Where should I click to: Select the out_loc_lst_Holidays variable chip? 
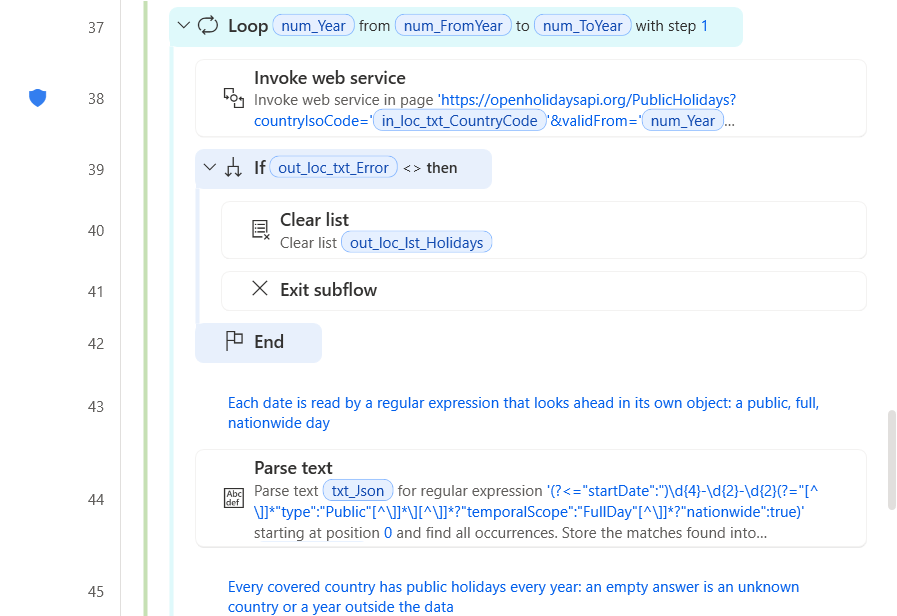point(416,243)
